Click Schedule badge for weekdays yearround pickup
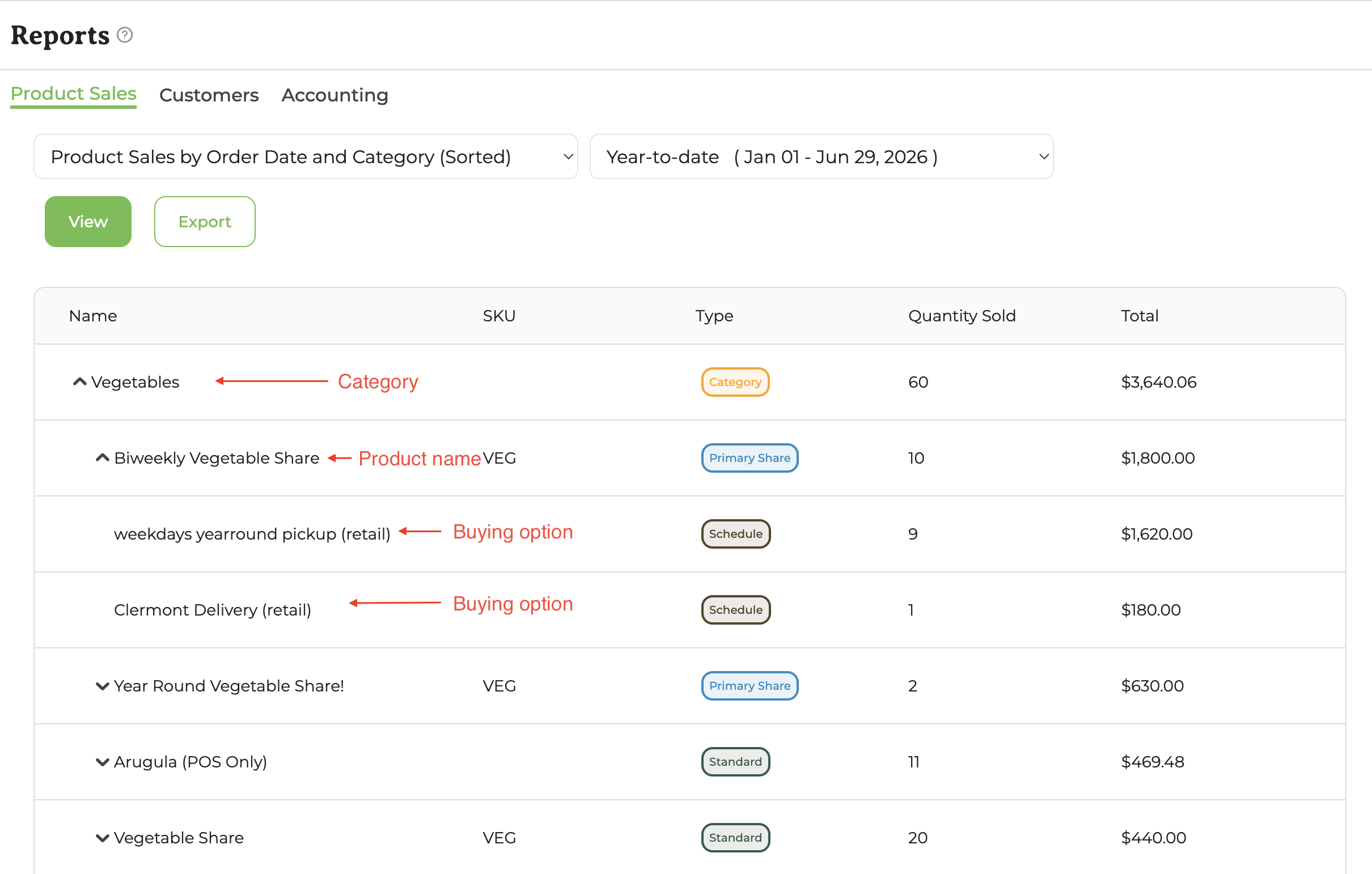 pyautogui.click(x=736, y=534)
